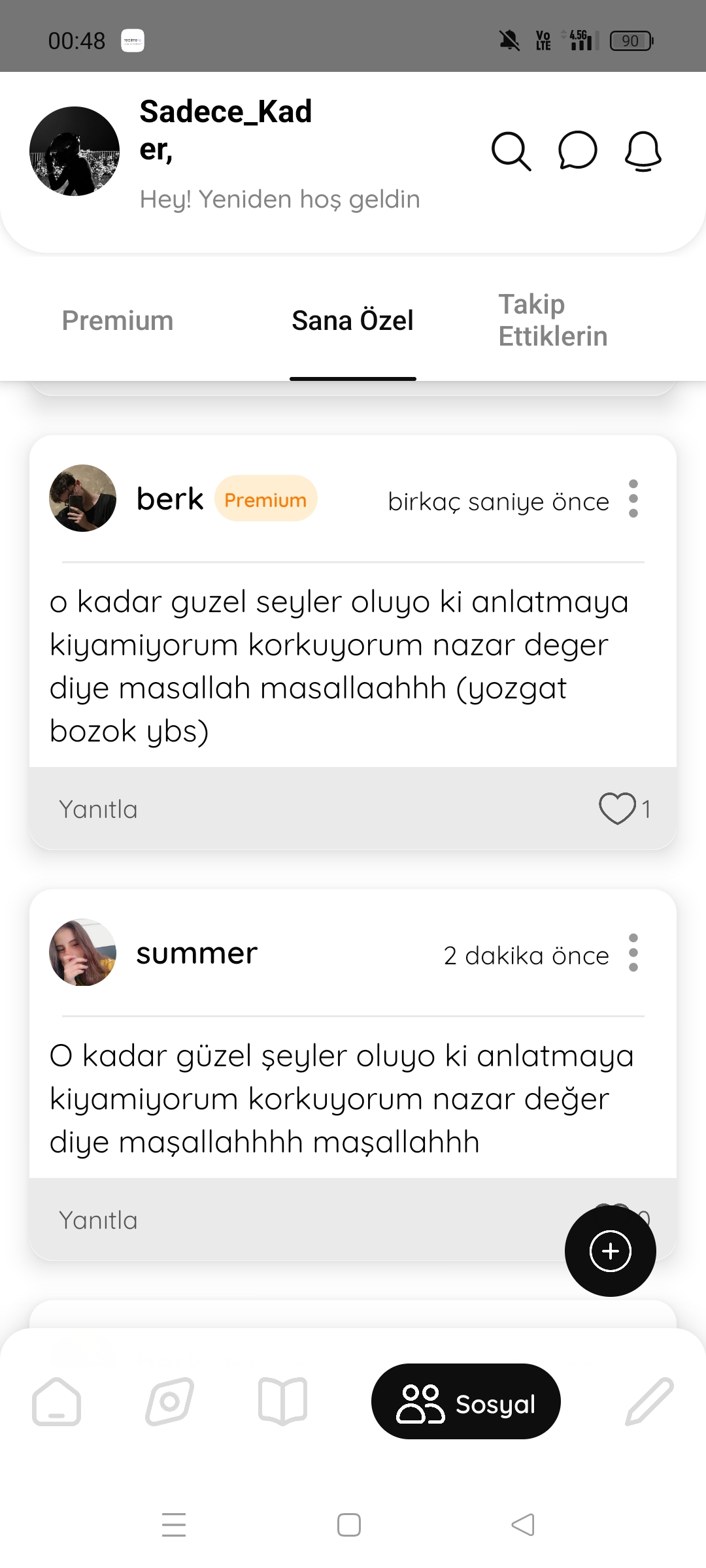Tap Yanıtla under berk's post
Viewport: 706px width, 1568px height.
coord(98,809)
